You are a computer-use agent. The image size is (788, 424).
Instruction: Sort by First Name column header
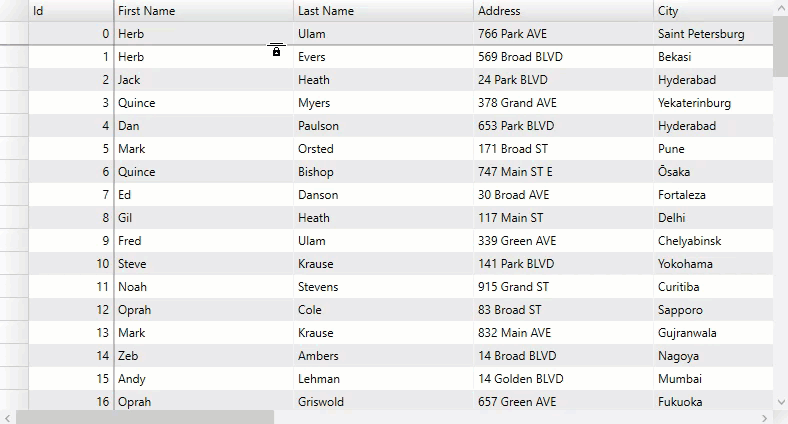[x=203, y=11]
